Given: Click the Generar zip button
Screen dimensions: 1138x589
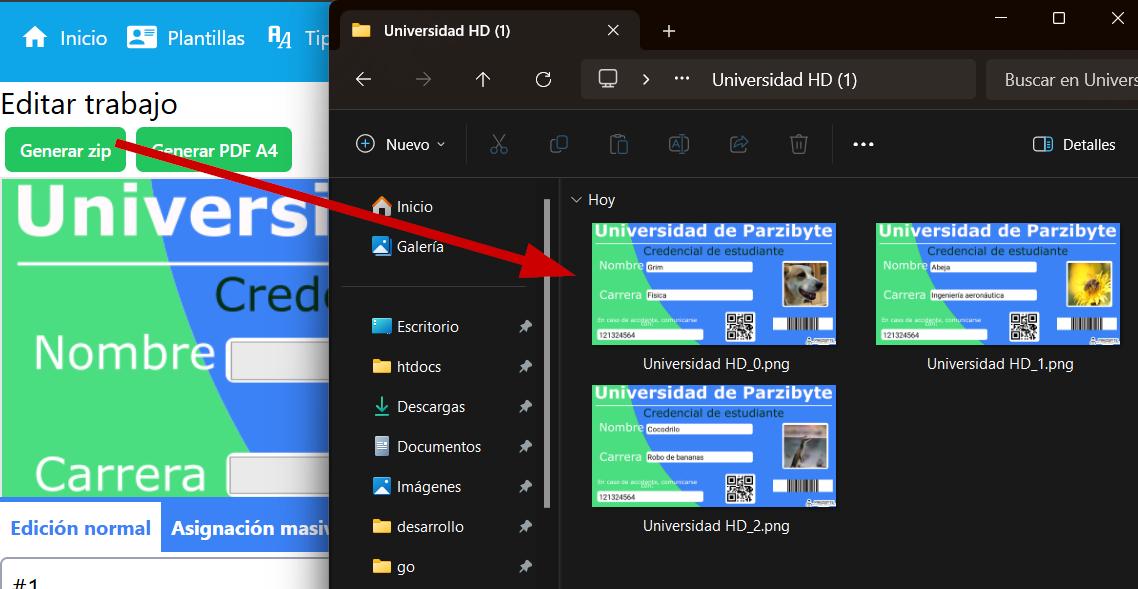Looking at the screenshot, I should (x=65, y=150).
